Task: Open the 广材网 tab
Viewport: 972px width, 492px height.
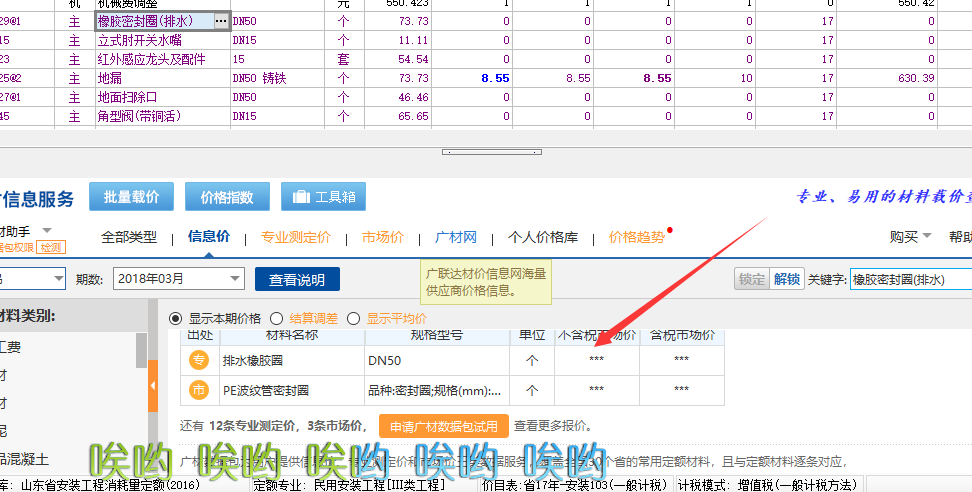Action: click(456, 237)
